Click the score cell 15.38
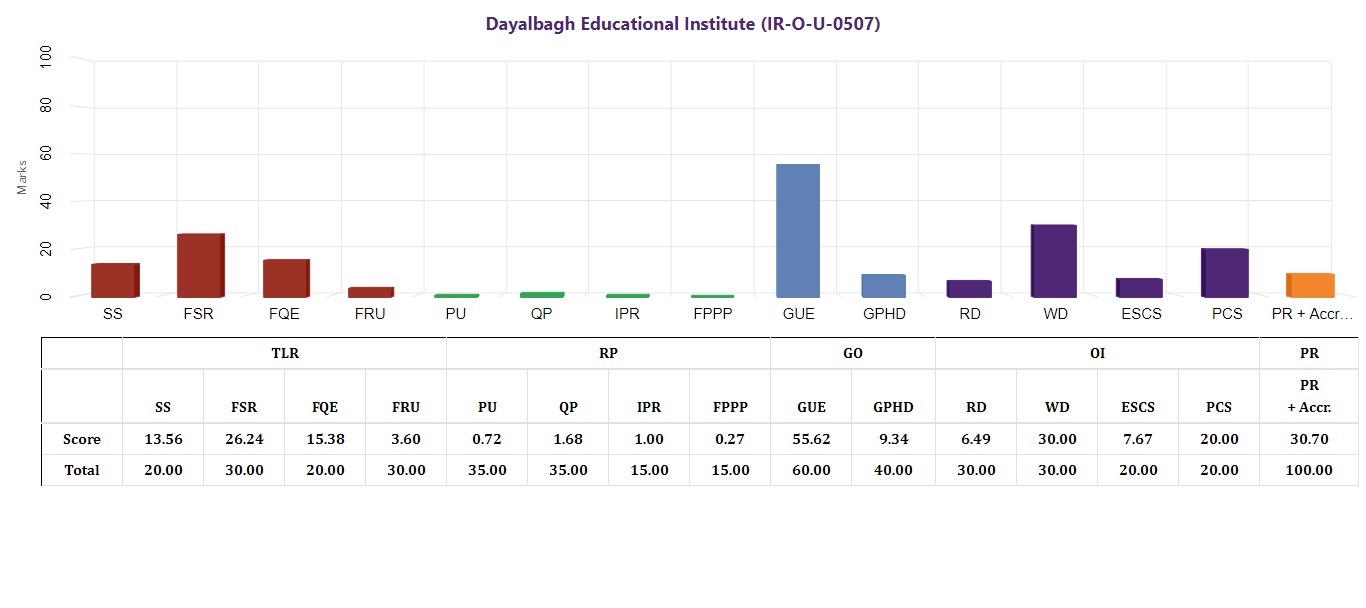The image size is (1366, 608). 325,439
